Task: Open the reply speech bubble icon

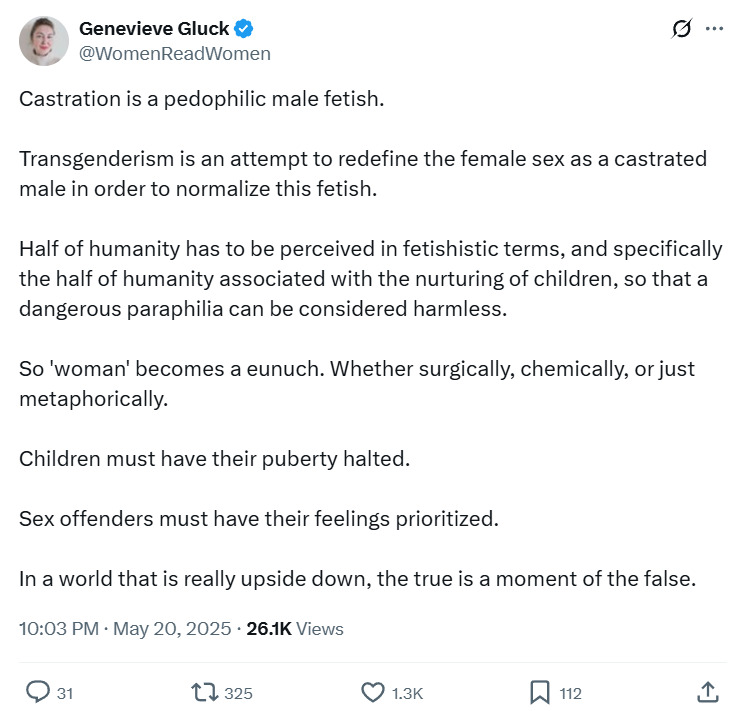Action: [38, 692]
